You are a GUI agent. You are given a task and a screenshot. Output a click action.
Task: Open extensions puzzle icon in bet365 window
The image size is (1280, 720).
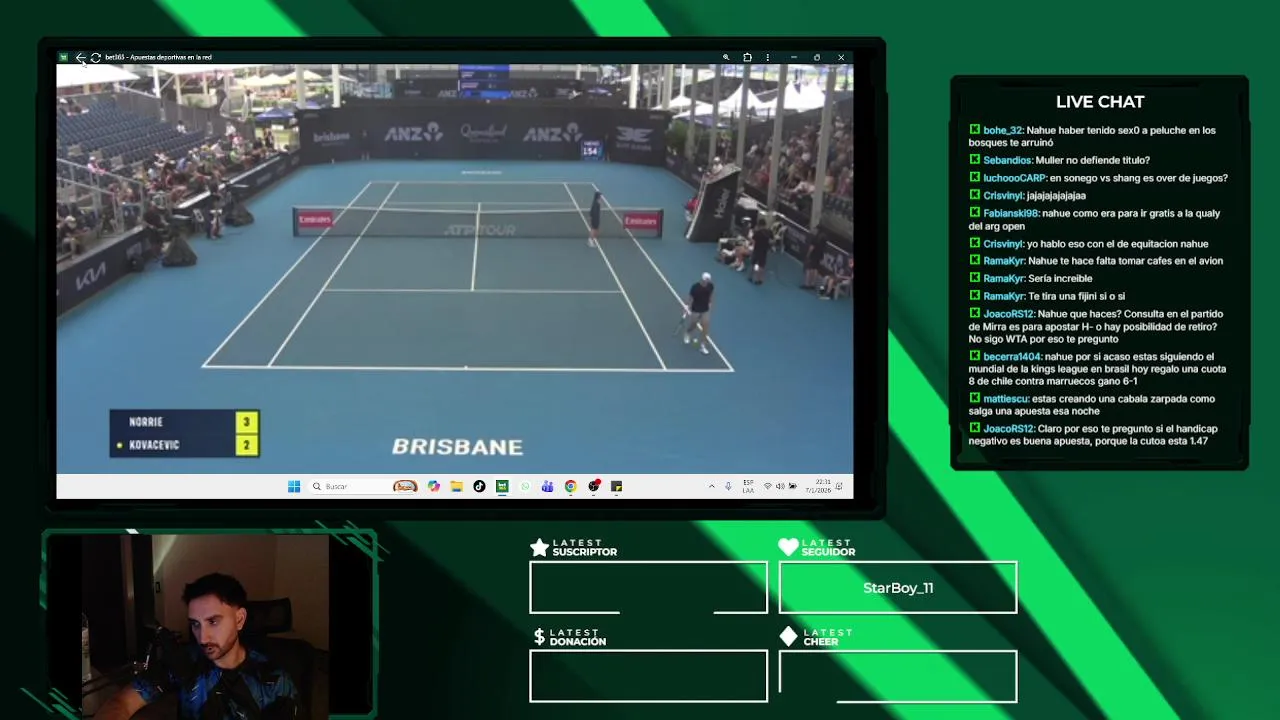pos(747,57)
